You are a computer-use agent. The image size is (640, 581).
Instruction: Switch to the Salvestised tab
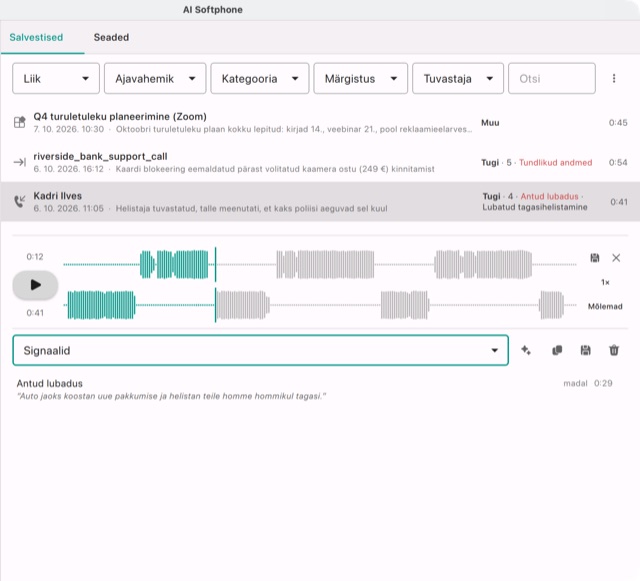pyautogui.click(x=36, y=38)
